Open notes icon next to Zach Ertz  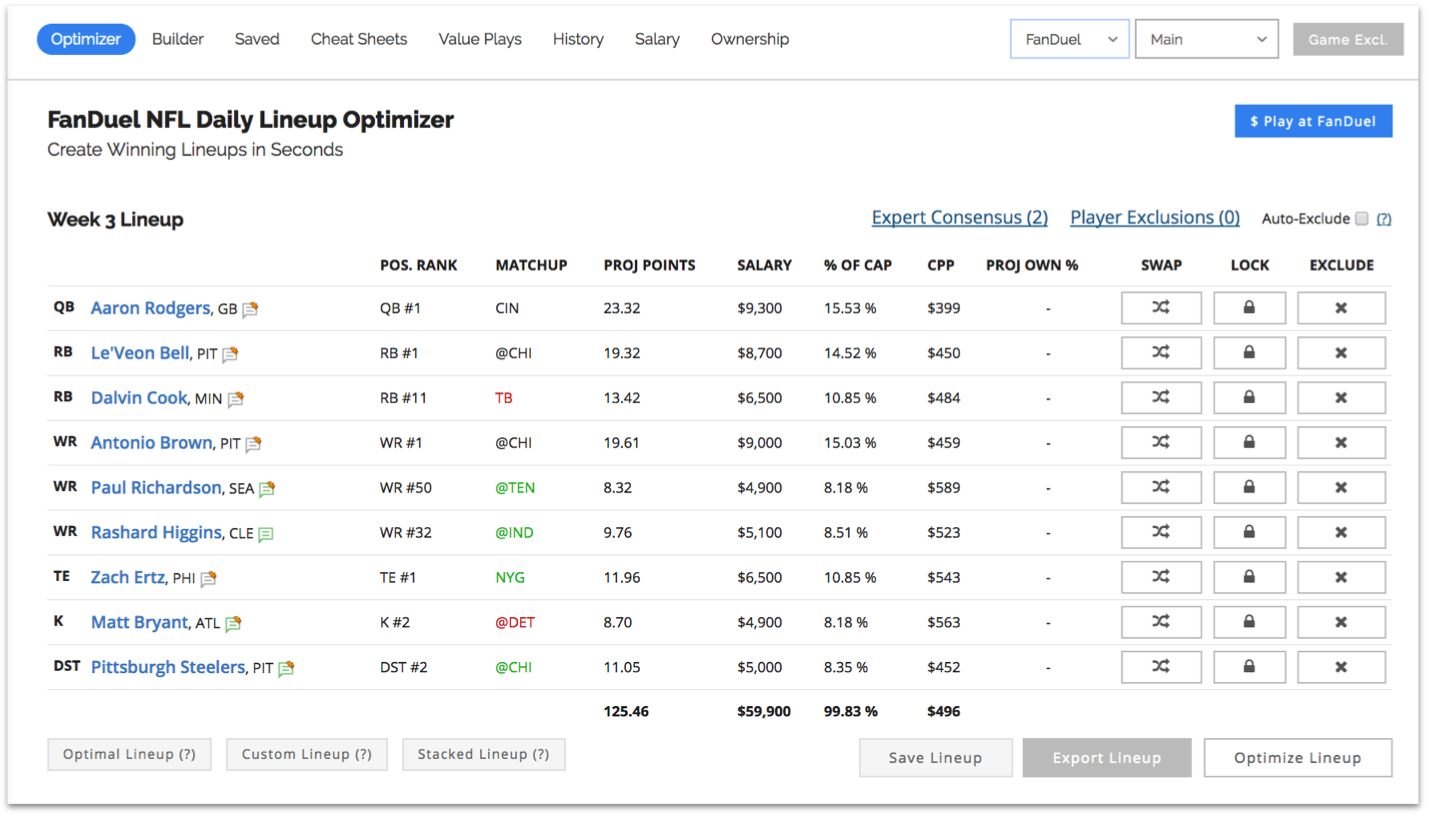point(208,578)
